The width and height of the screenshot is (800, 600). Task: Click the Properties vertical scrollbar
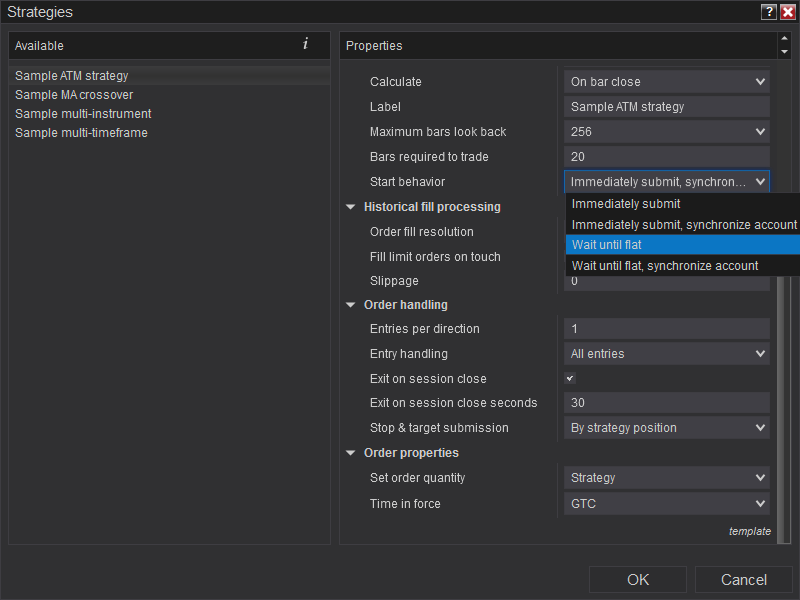click(x=784, y=400)
